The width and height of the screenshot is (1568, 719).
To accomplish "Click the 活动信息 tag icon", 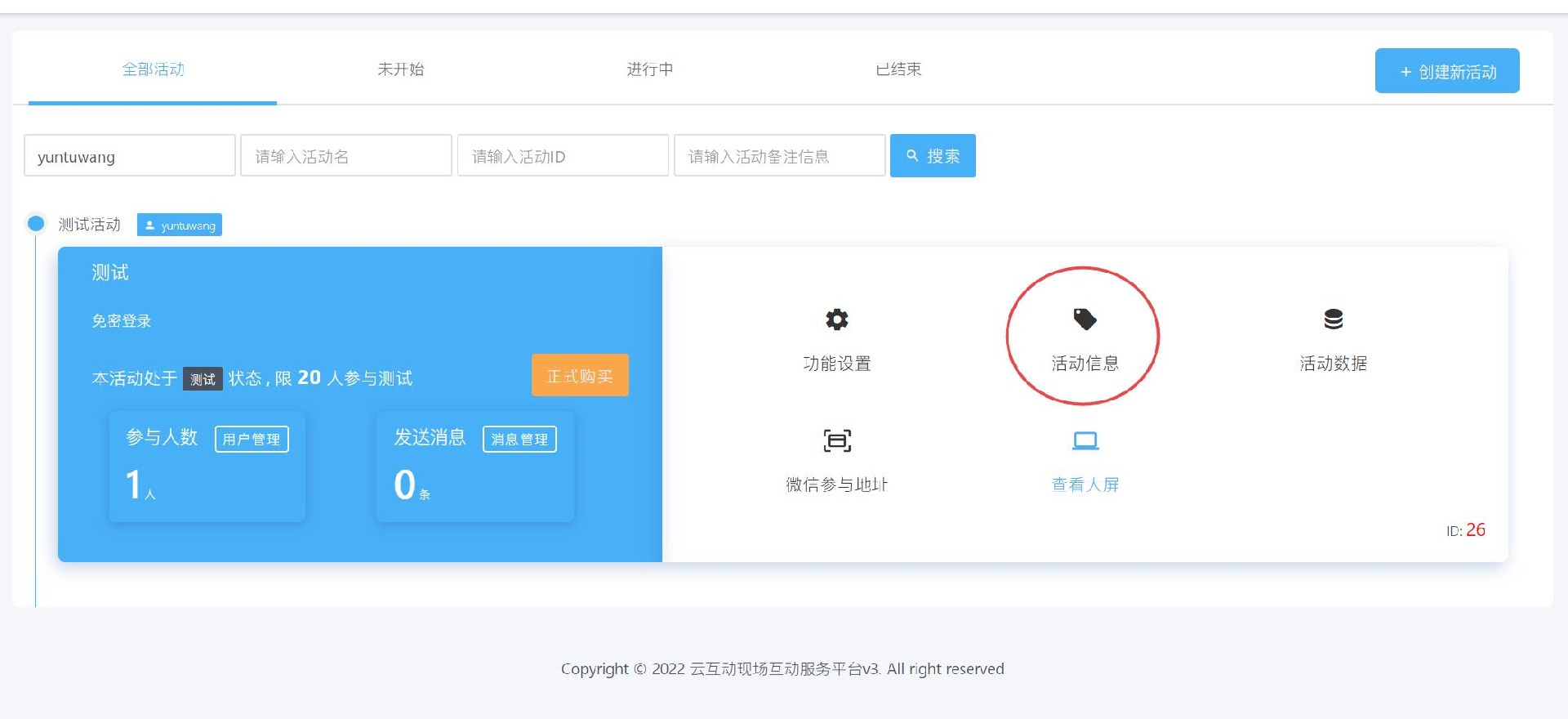I will pos(1084,319).
